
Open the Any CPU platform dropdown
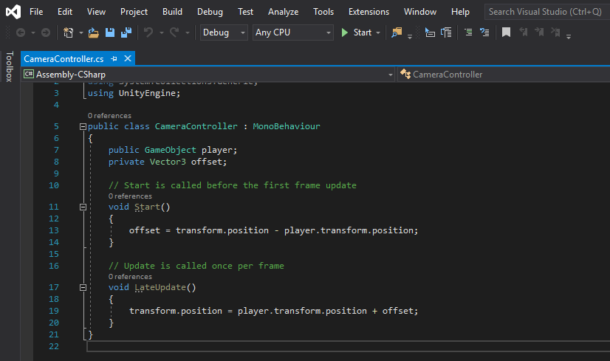(293, 33)
